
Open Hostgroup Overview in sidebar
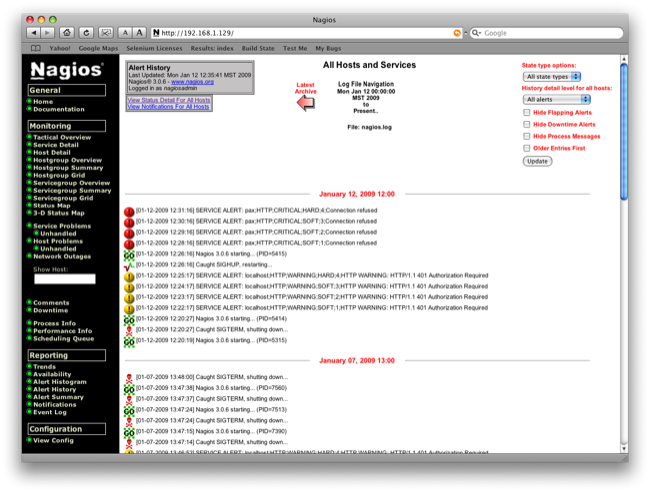[68, 160]
